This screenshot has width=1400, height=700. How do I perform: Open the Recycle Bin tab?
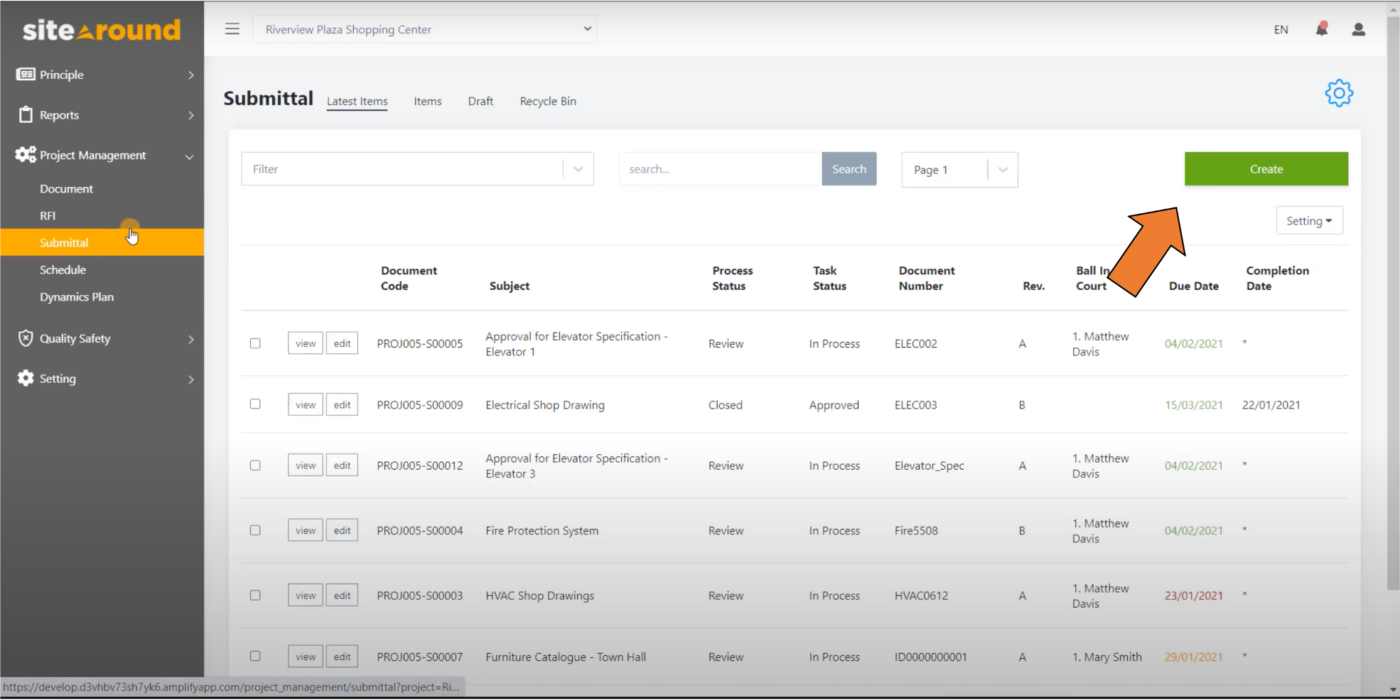tap(548, 101)
